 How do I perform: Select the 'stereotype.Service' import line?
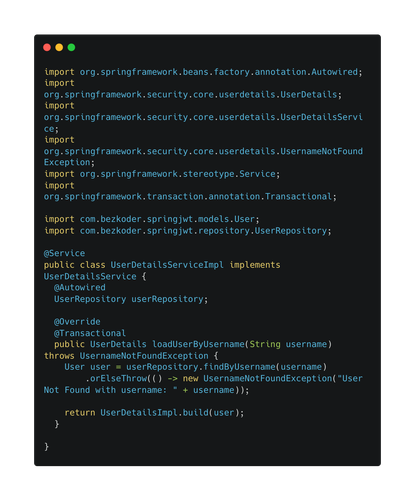point(162,174)
